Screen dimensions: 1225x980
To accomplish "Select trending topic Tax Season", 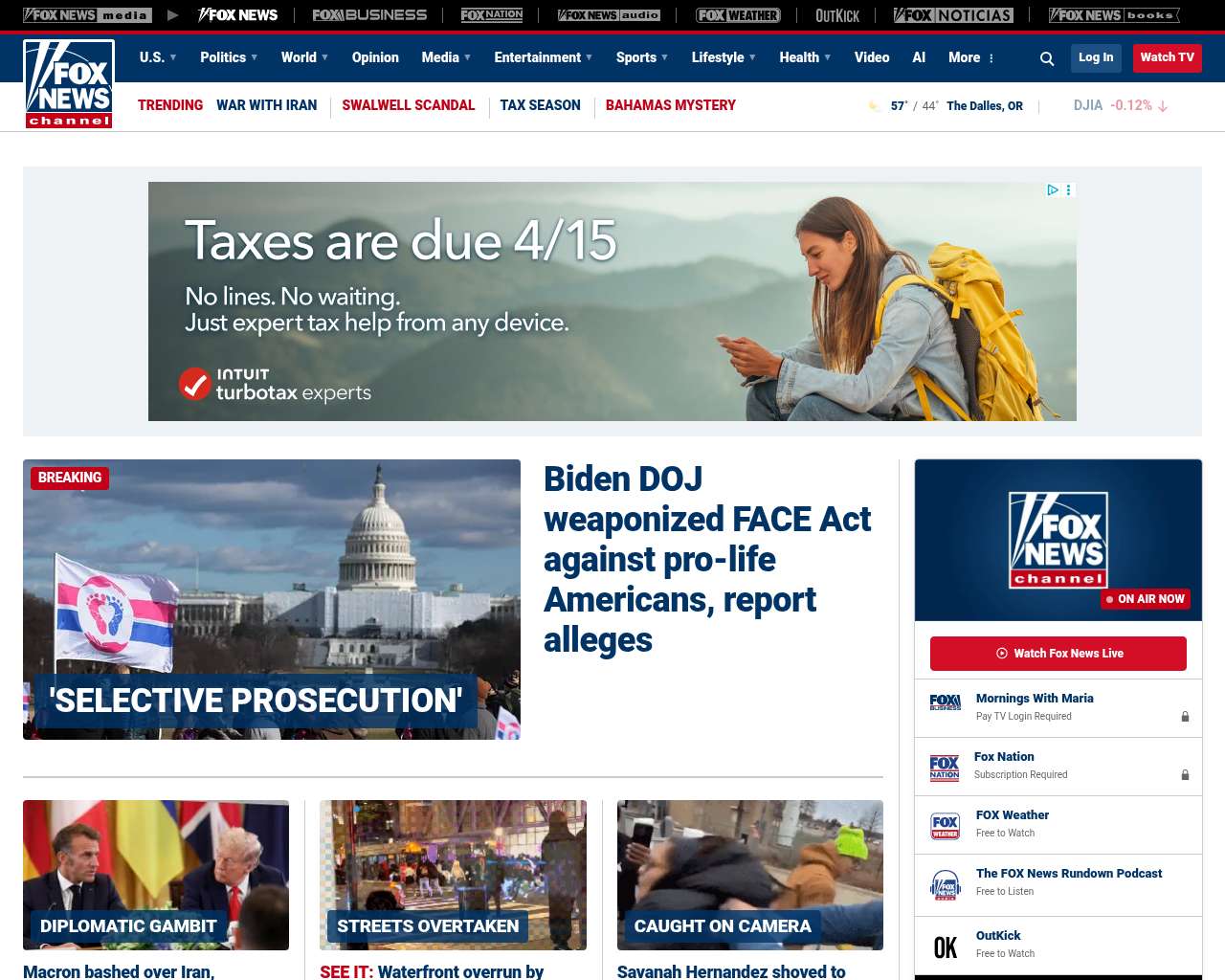I will point(540,105).
